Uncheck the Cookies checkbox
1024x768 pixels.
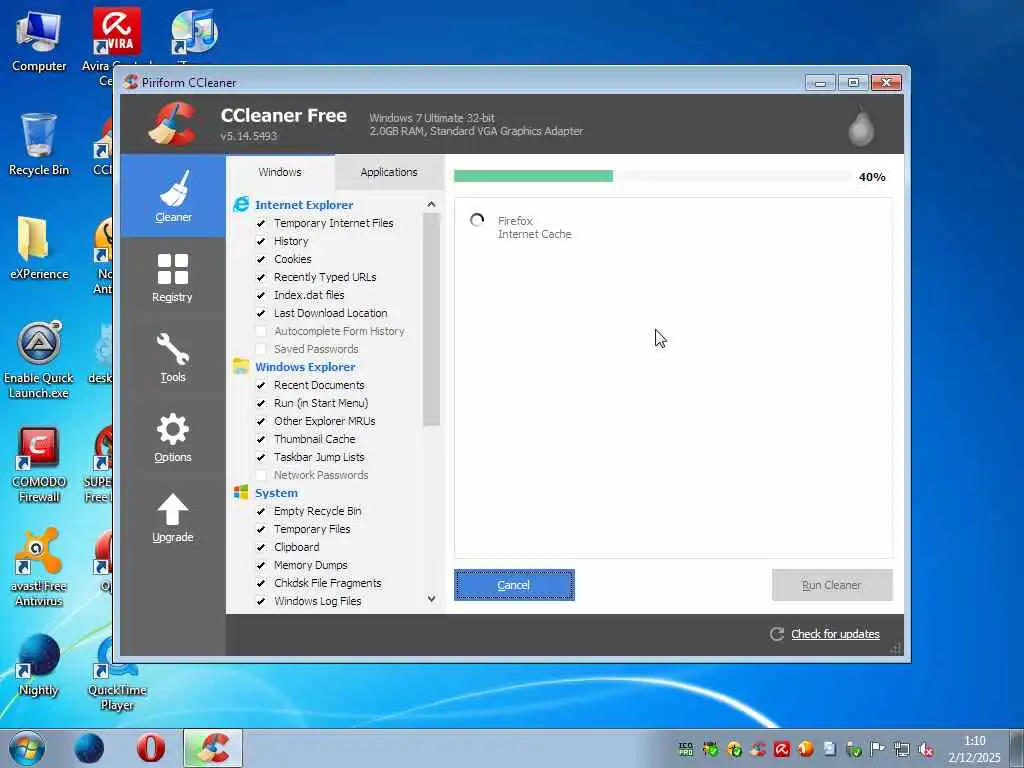pos(261,259)
